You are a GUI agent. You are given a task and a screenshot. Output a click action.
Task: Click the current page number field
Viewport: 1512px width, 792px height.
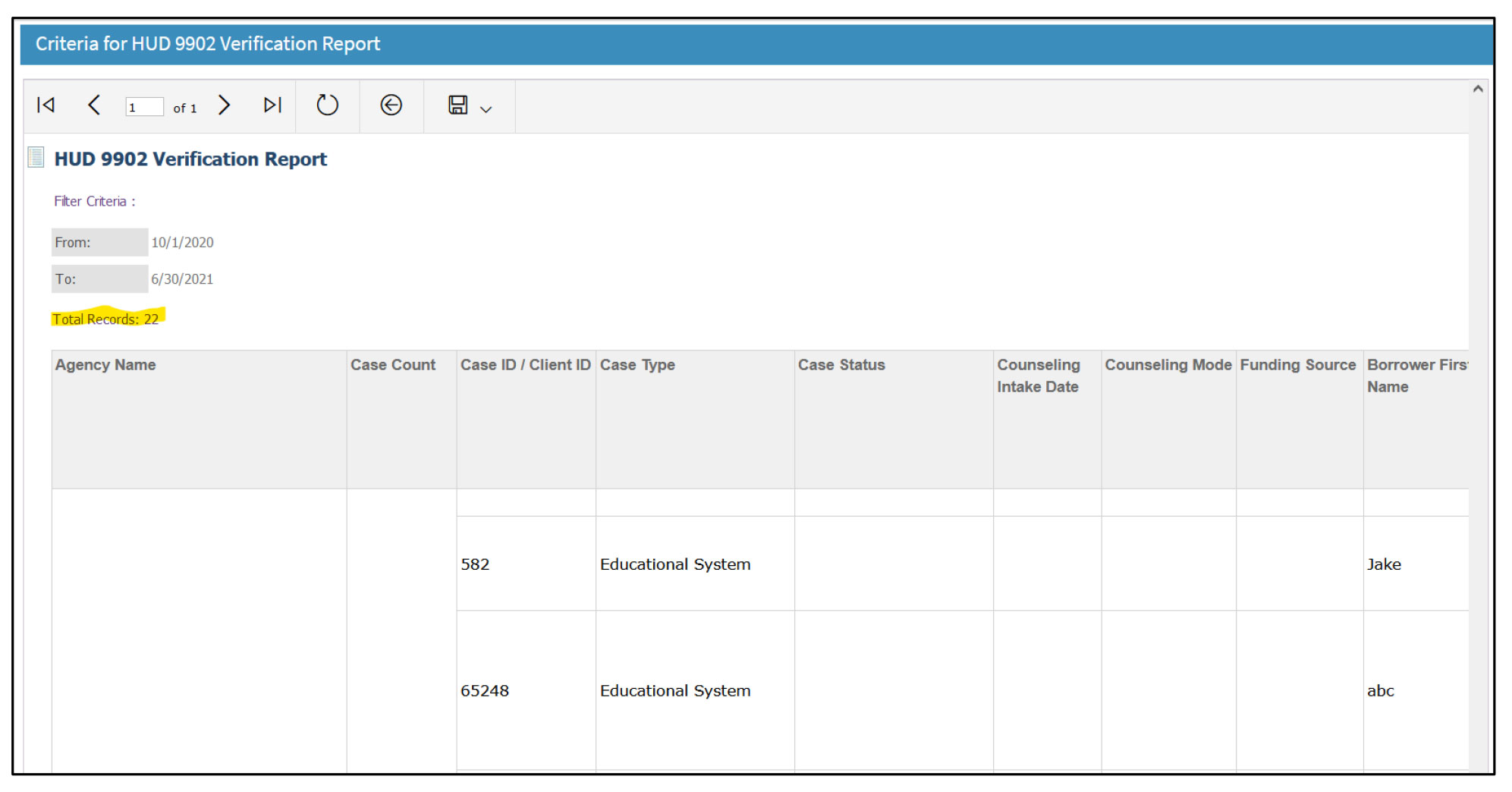(144, 107)
